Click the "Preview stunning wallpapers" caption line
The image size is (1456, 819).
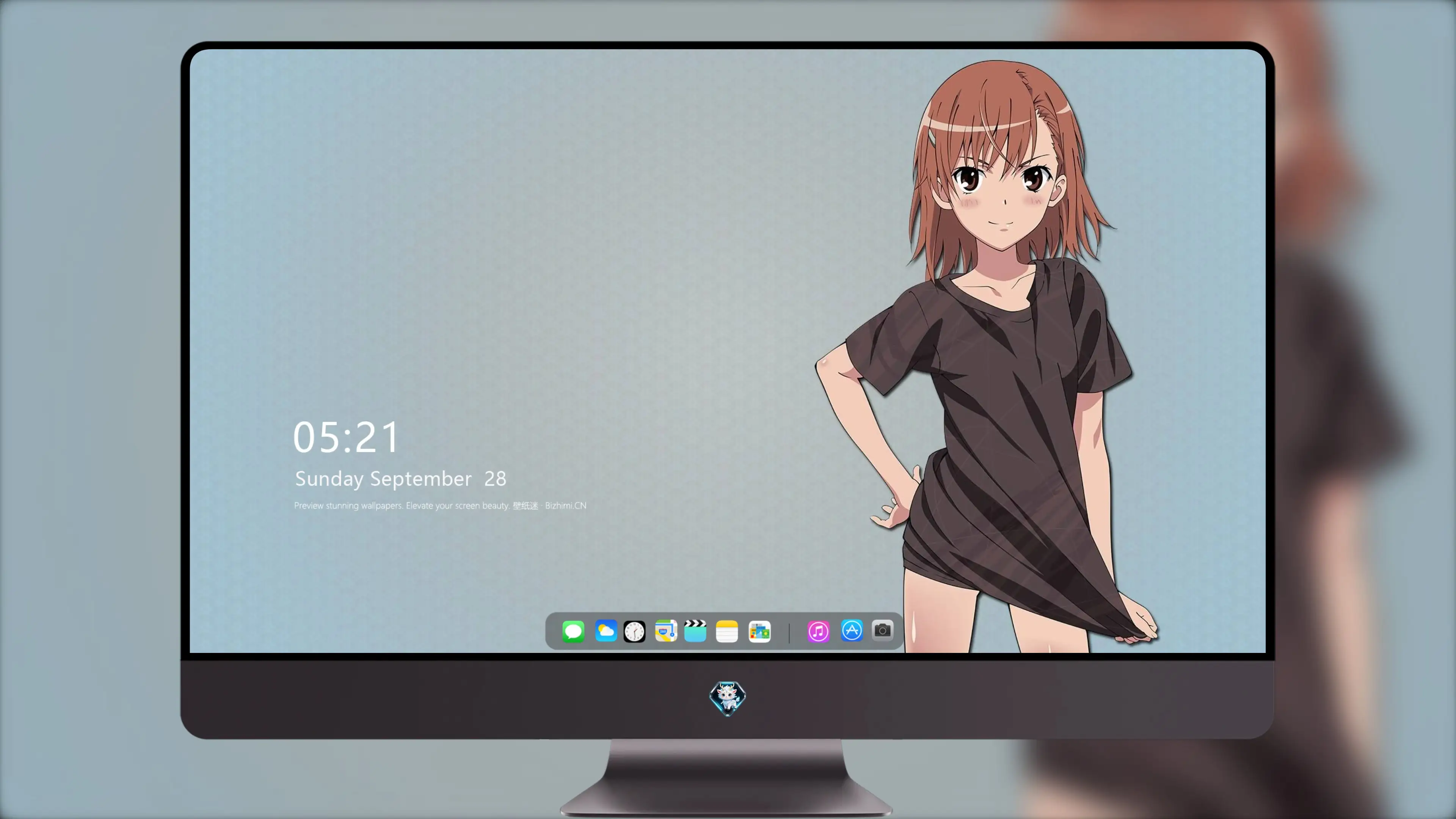point(440,505)
